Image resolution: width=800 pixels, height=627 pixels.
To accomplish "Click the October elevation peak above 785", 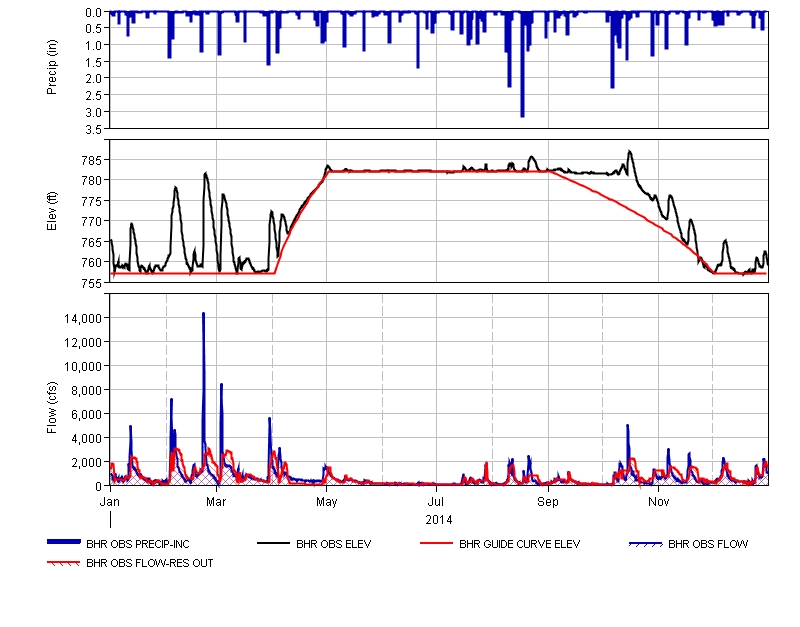I will click(x=630, y=152).
